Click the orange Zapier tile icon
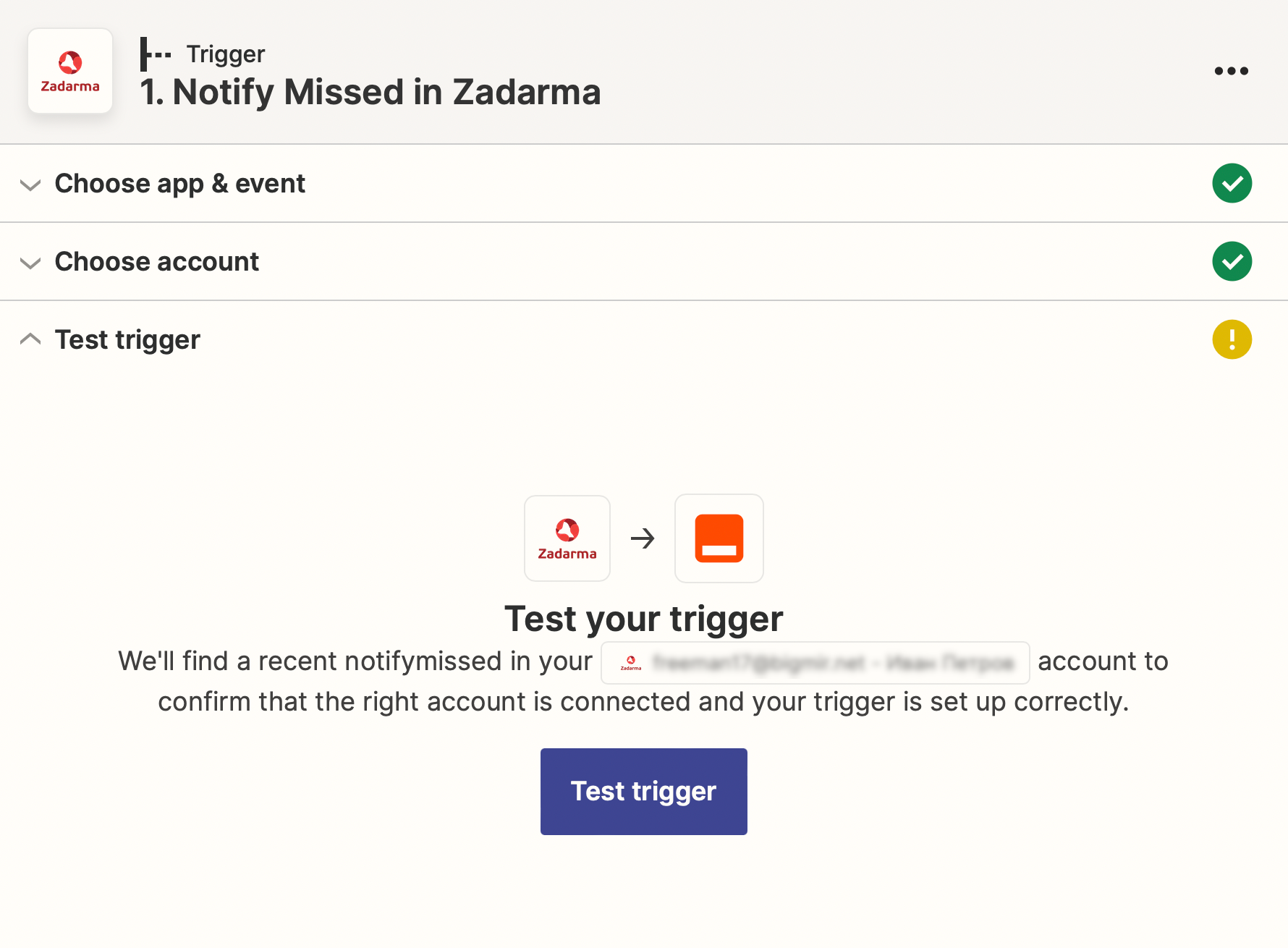 point(719,538)
